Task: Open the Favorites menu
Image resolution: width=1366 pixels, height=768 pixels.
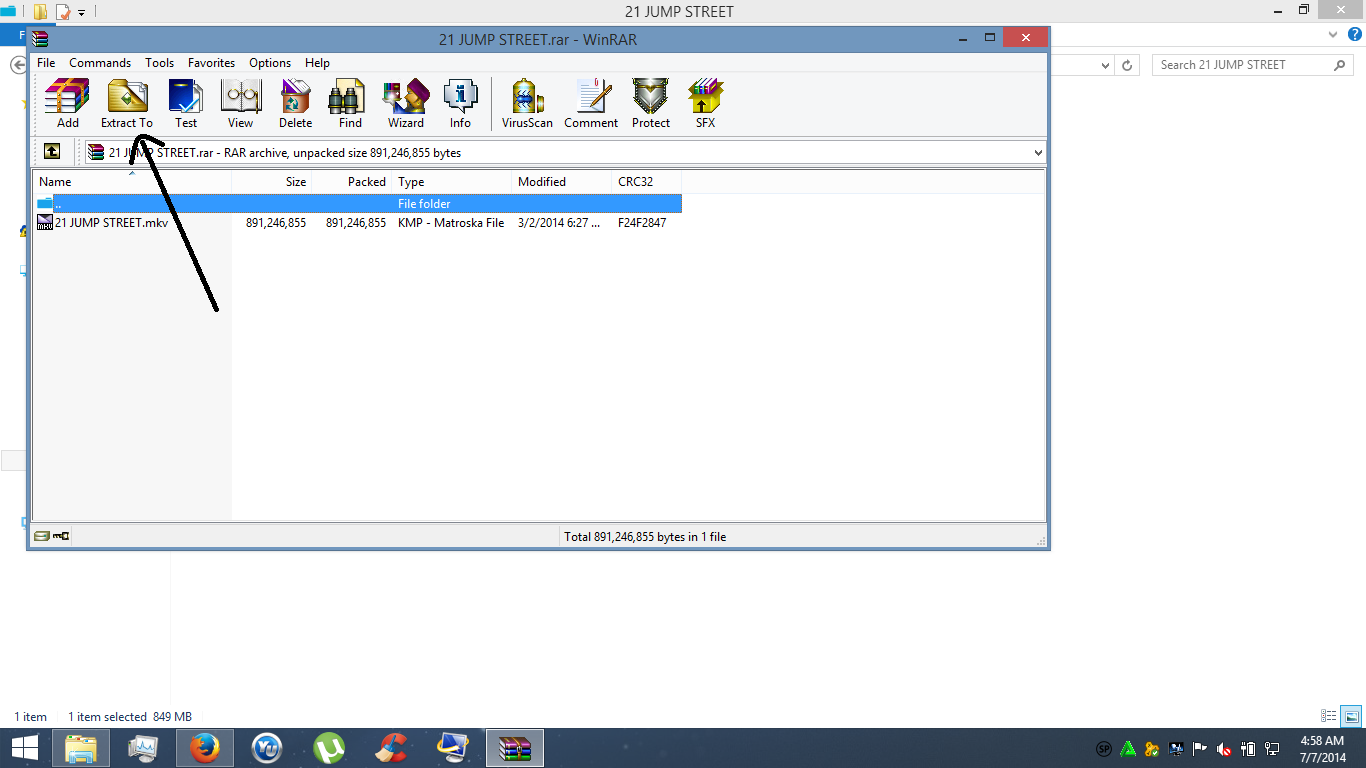Action: 211,63
